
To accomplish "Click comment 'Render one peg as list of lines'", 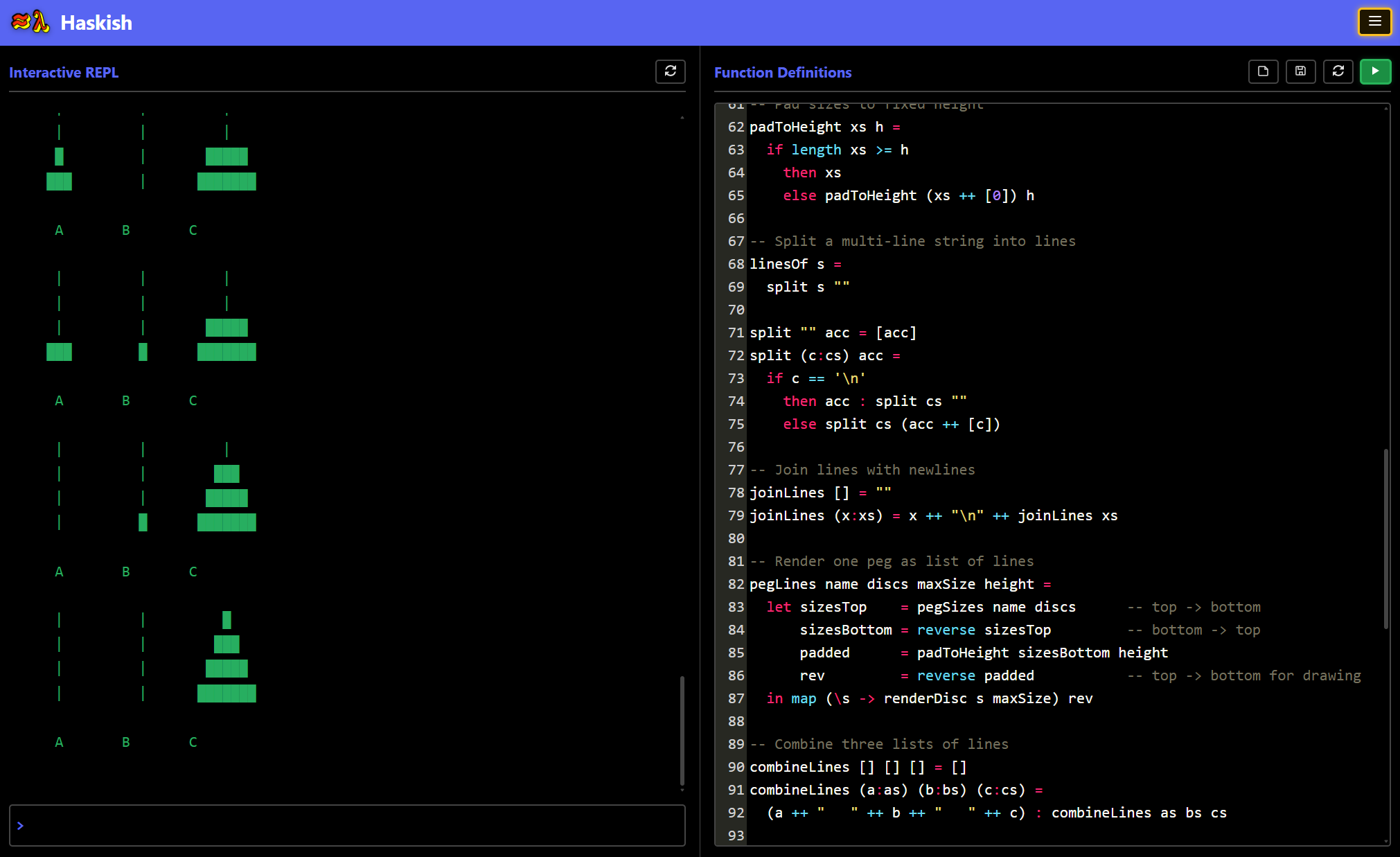I will coord(892,561).
